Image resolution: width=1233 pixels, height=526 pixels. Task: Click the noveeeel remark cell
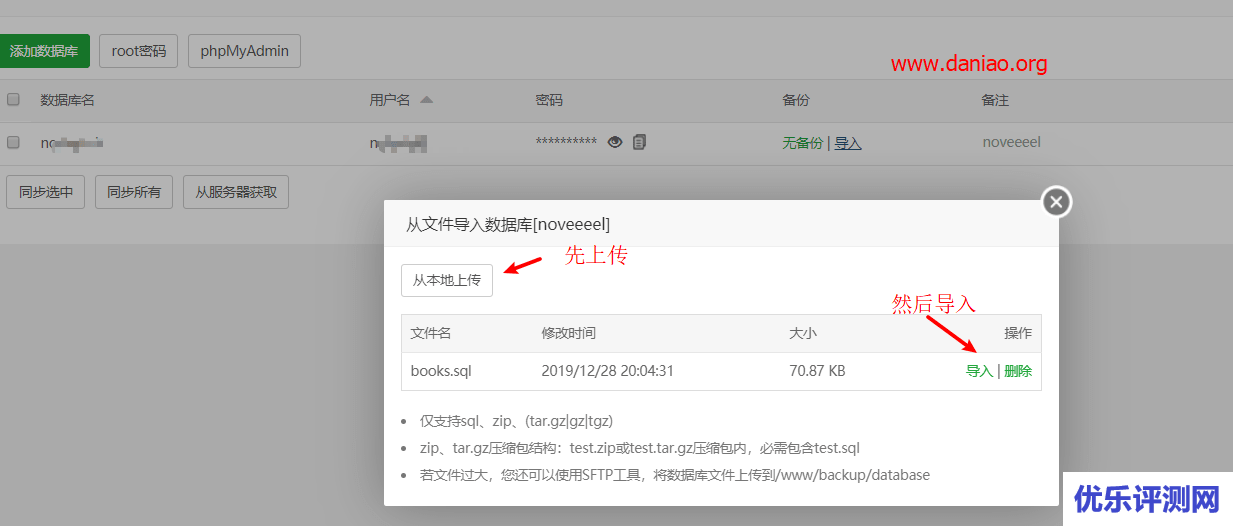1012,143
